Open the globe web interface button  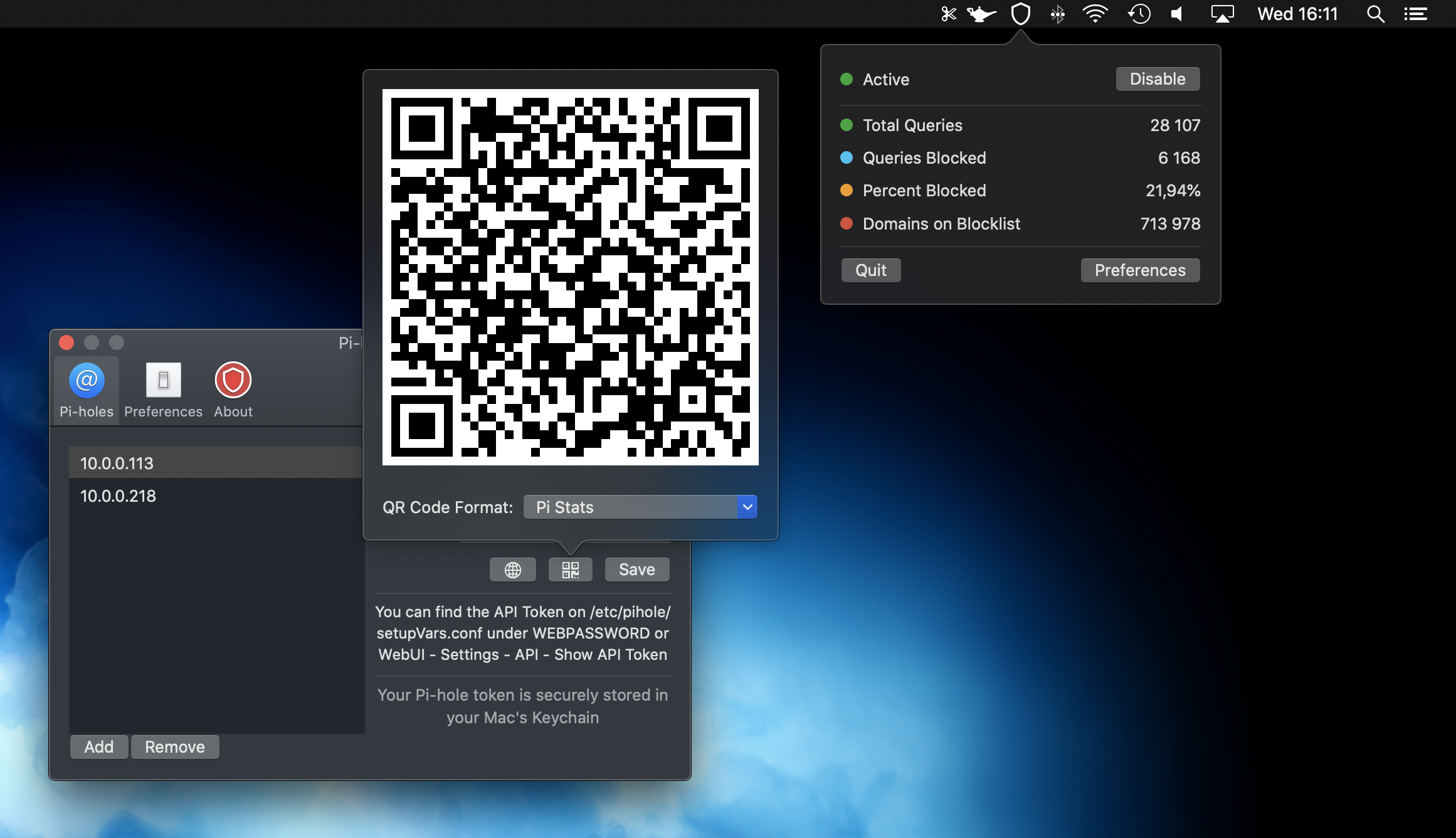(512, 570)
